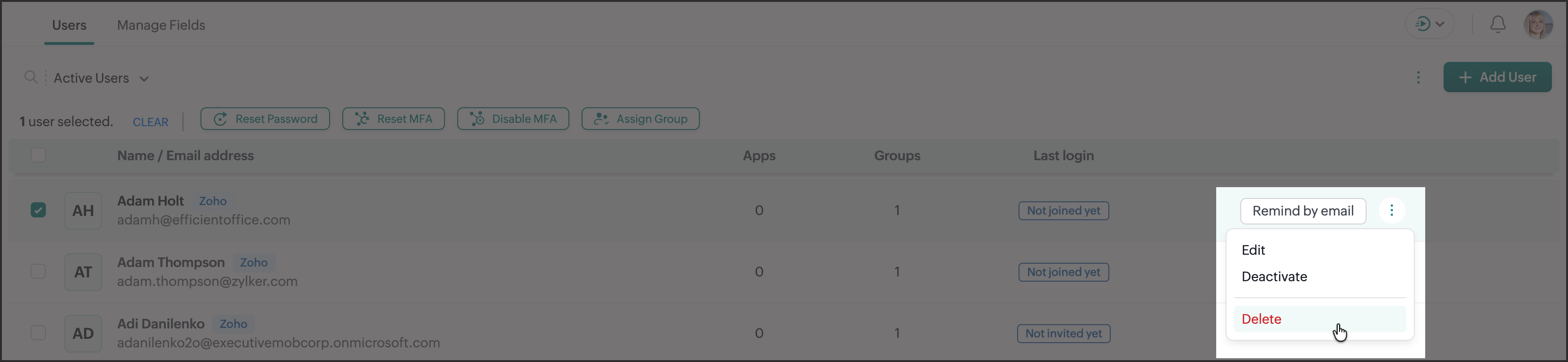Switch to the Manage Fields tab
This screenshot has height=362, width=1568.
[161, 25]
